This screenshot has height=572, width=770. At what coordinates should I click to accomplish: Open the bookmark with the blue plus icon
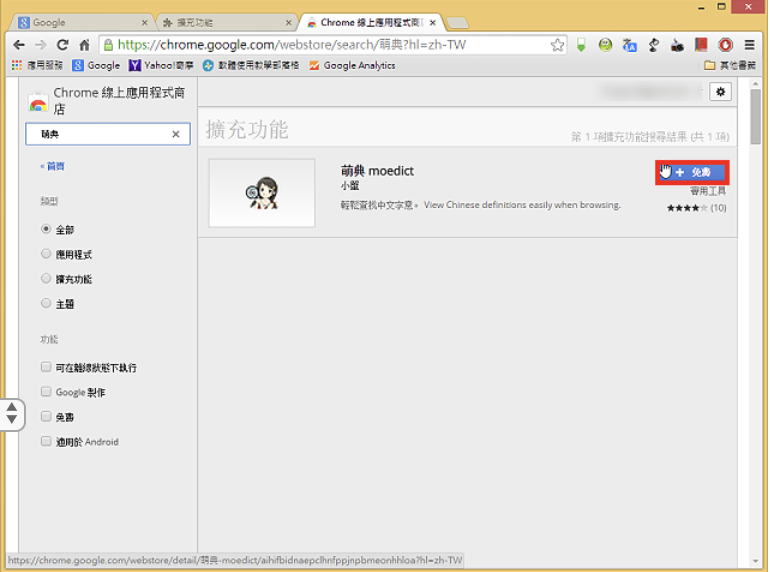[x=251, y=65]
